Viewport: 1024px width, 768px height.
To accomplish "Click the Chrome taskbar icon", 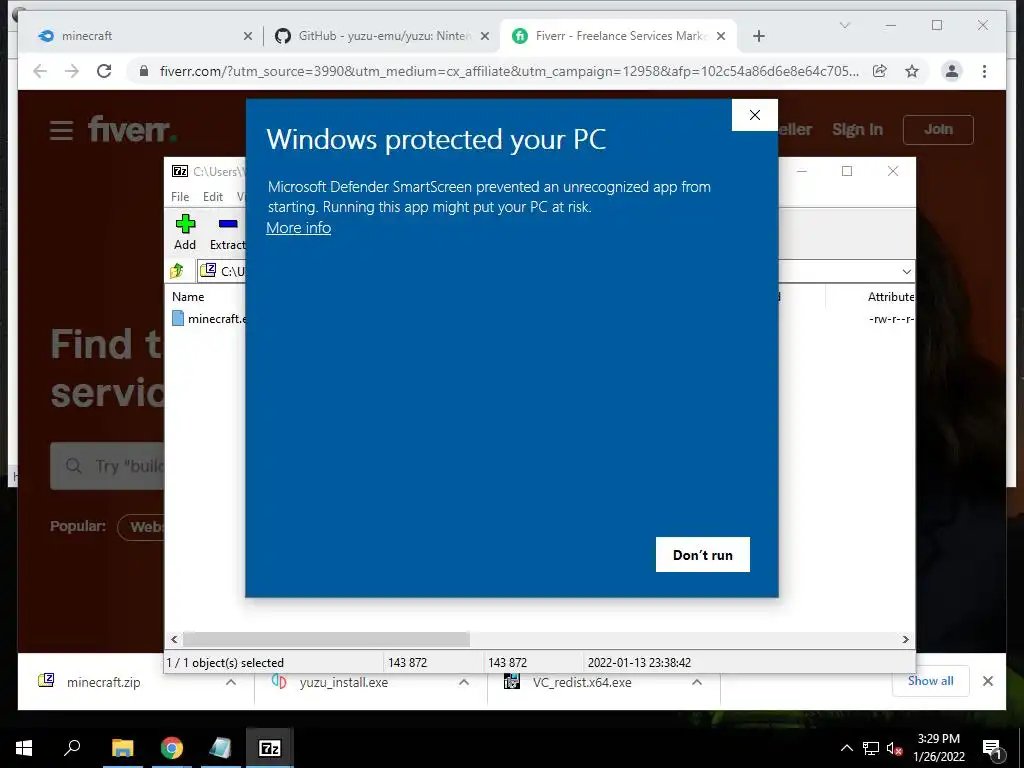I will pyautogui.click(x=172, y=748).
